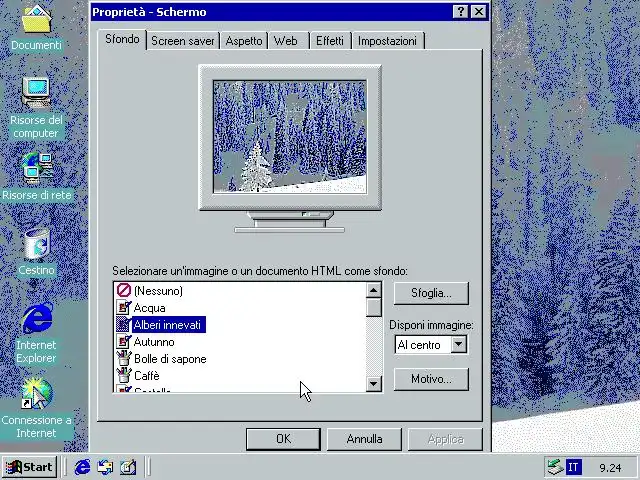The image size is (640, 480).
Task: Select Caffè in the wallpaper list
Action: point(147,376)
